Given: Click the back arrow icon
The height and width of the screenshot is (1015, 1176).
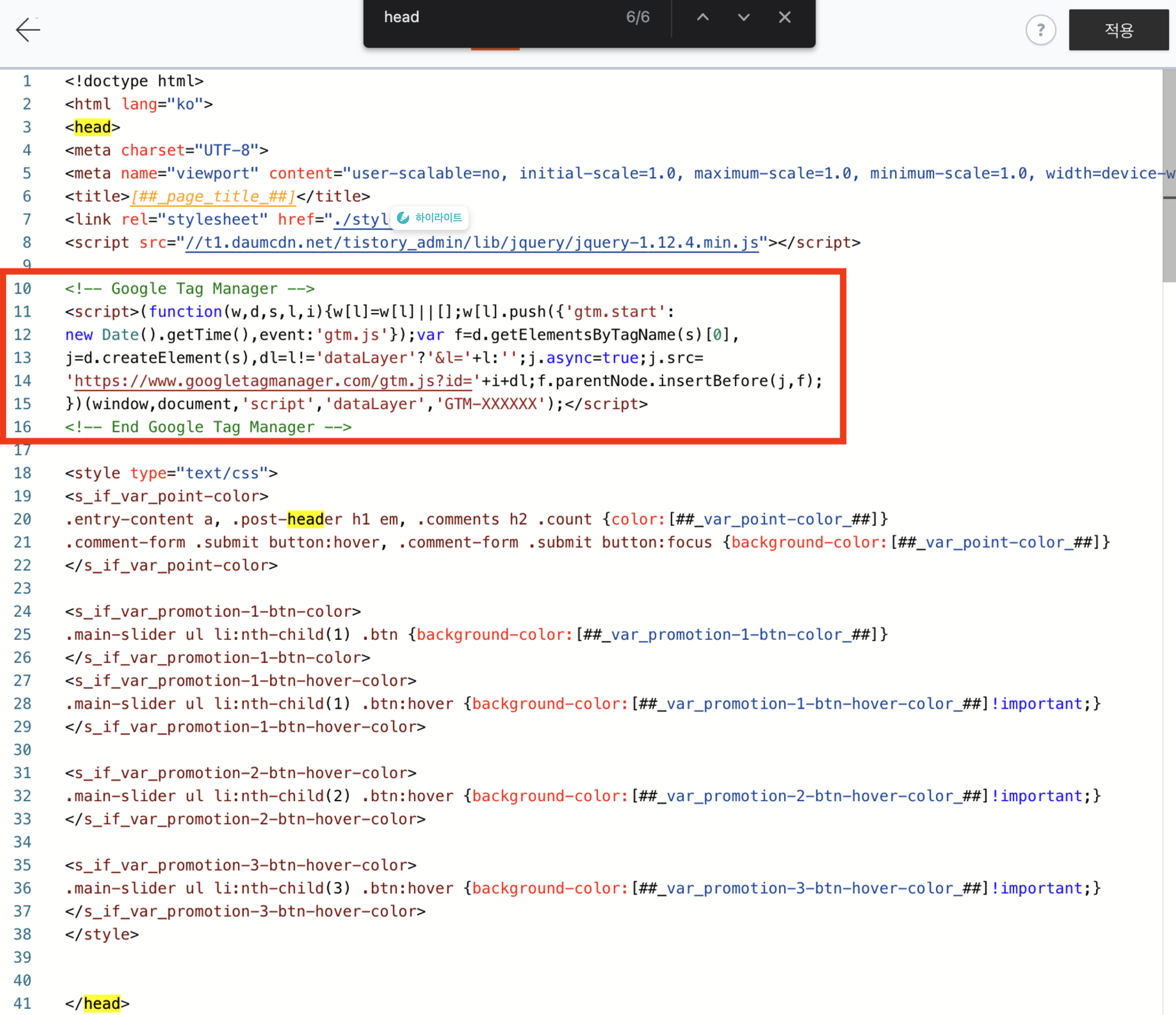Looking at the screenshot, I should pyautogui.click(x=28, y=29).
